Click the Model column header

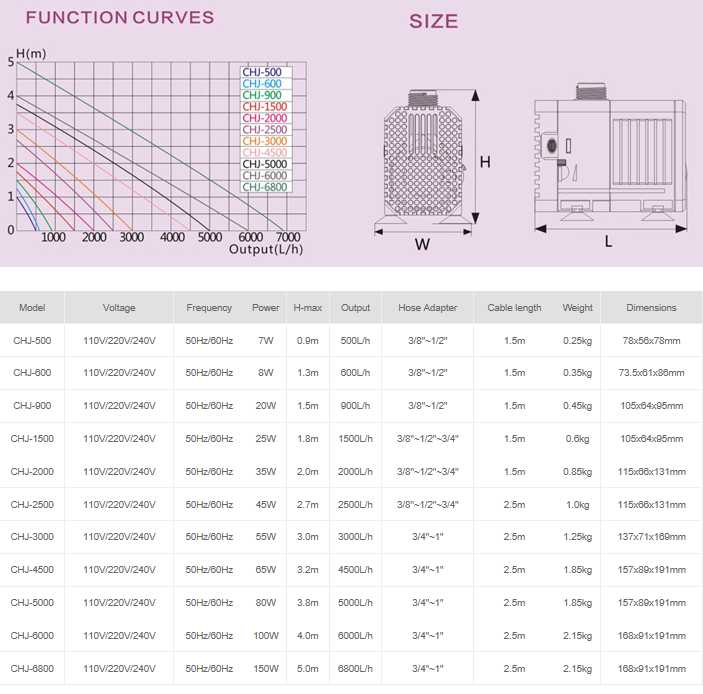[x=32, y=308]
